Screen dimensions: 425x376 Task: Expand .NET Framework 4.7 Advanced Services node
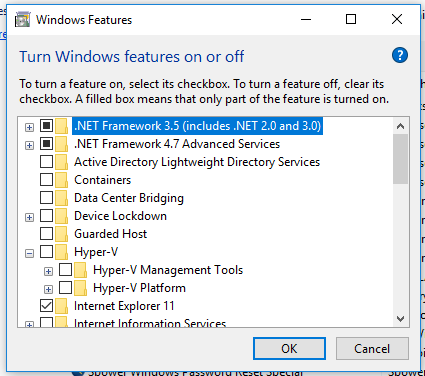tap(29, 145)
